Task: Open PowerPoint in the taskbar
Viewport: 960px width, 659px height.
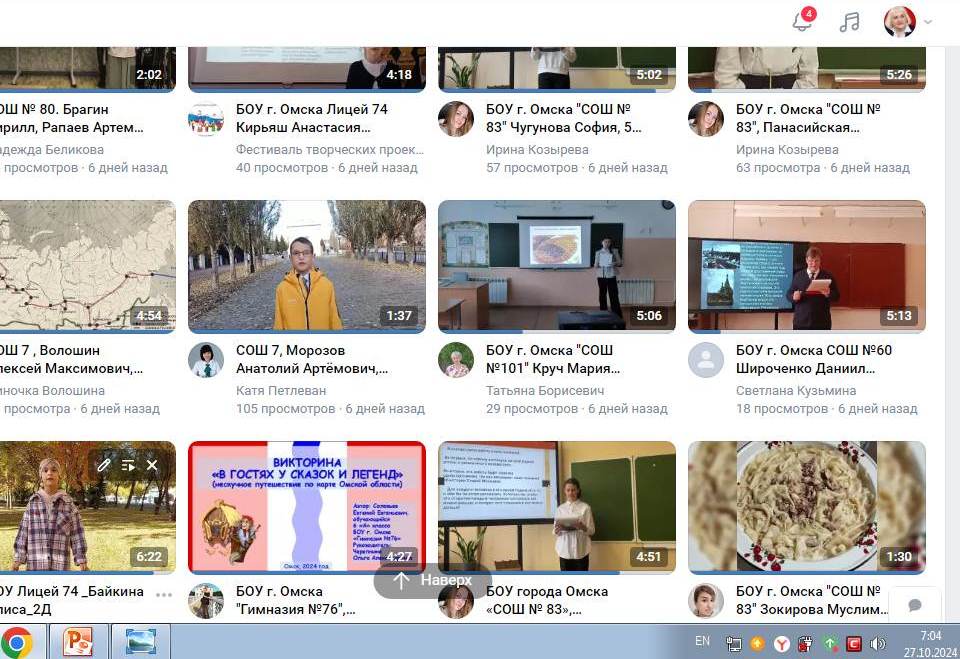Action: pos(78,642)
